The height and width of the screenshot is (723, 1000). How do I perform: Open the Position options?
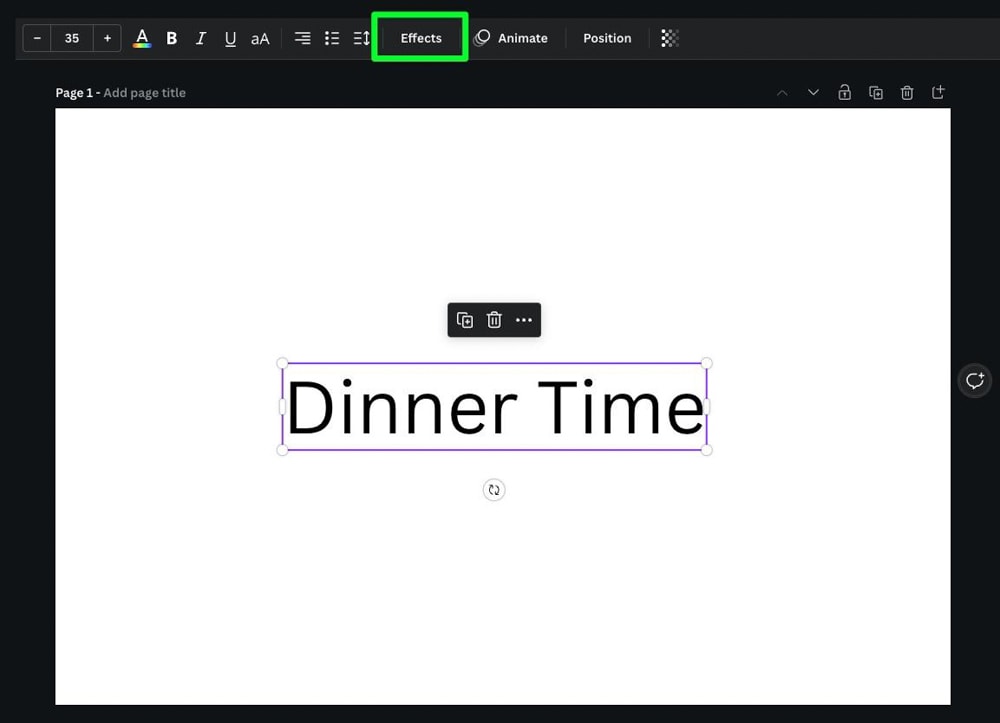click(607, 38)
